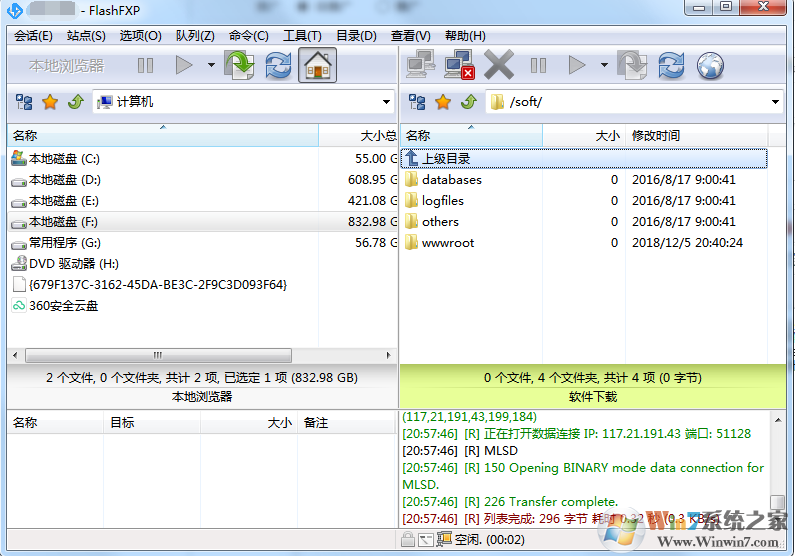795x556 pixels.
Task: Toggle folder tree view in local pane
Action: tap(24, 102)
